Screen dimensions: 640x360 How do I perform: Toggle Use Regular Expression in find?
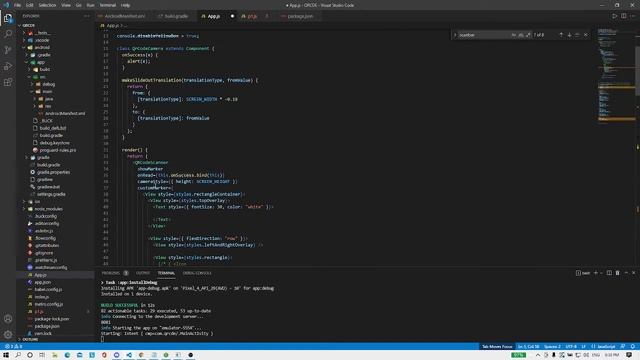[528, 35]
